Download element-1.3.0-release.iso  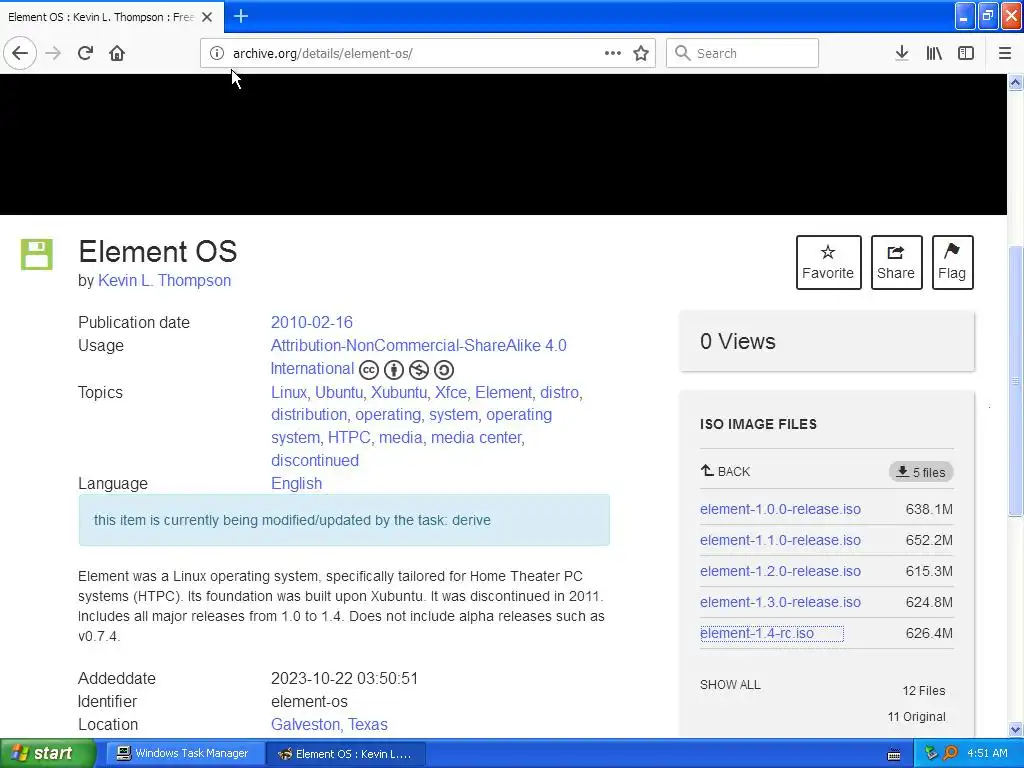click(x=780, y=602)
